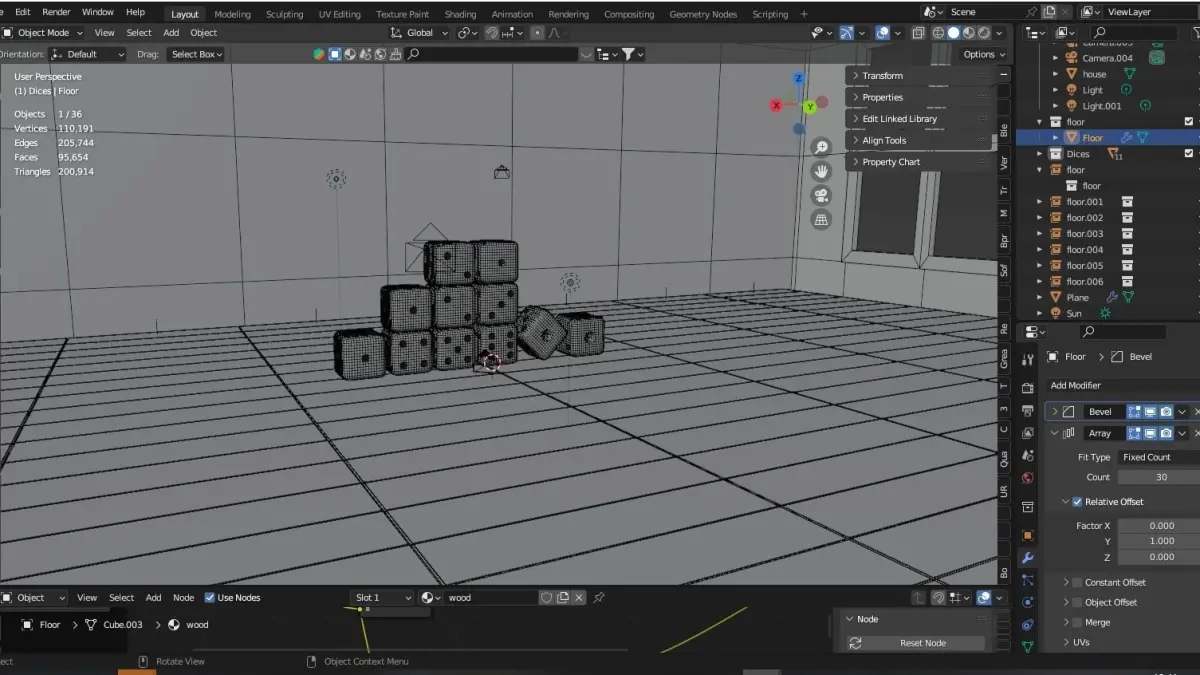
Task: Uncheck the Dices collection checkbox in outliner
Action: click(1189, 154)
